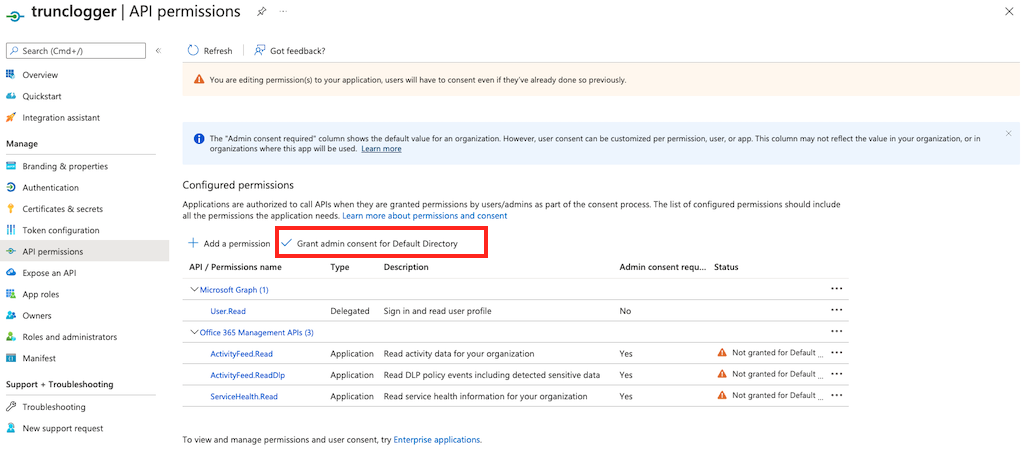Close the API permissions blade
This screenshot has width=1024, height=470.
click(1010, 12)
